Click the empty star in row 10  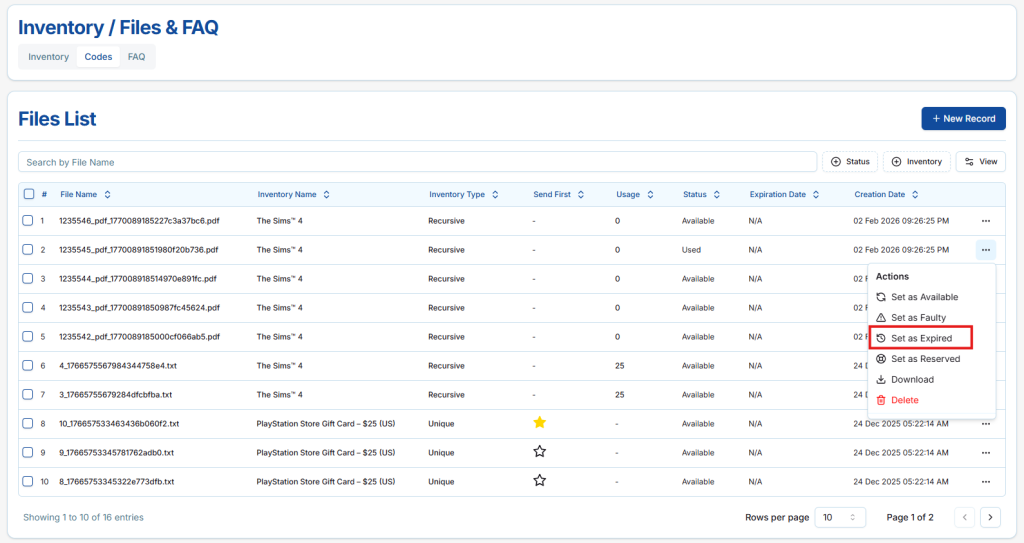pos(540,481)
